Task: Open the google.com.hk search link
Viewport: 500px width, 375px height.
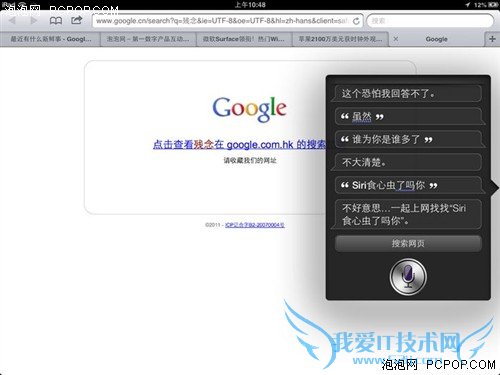Action: (239, 144)
